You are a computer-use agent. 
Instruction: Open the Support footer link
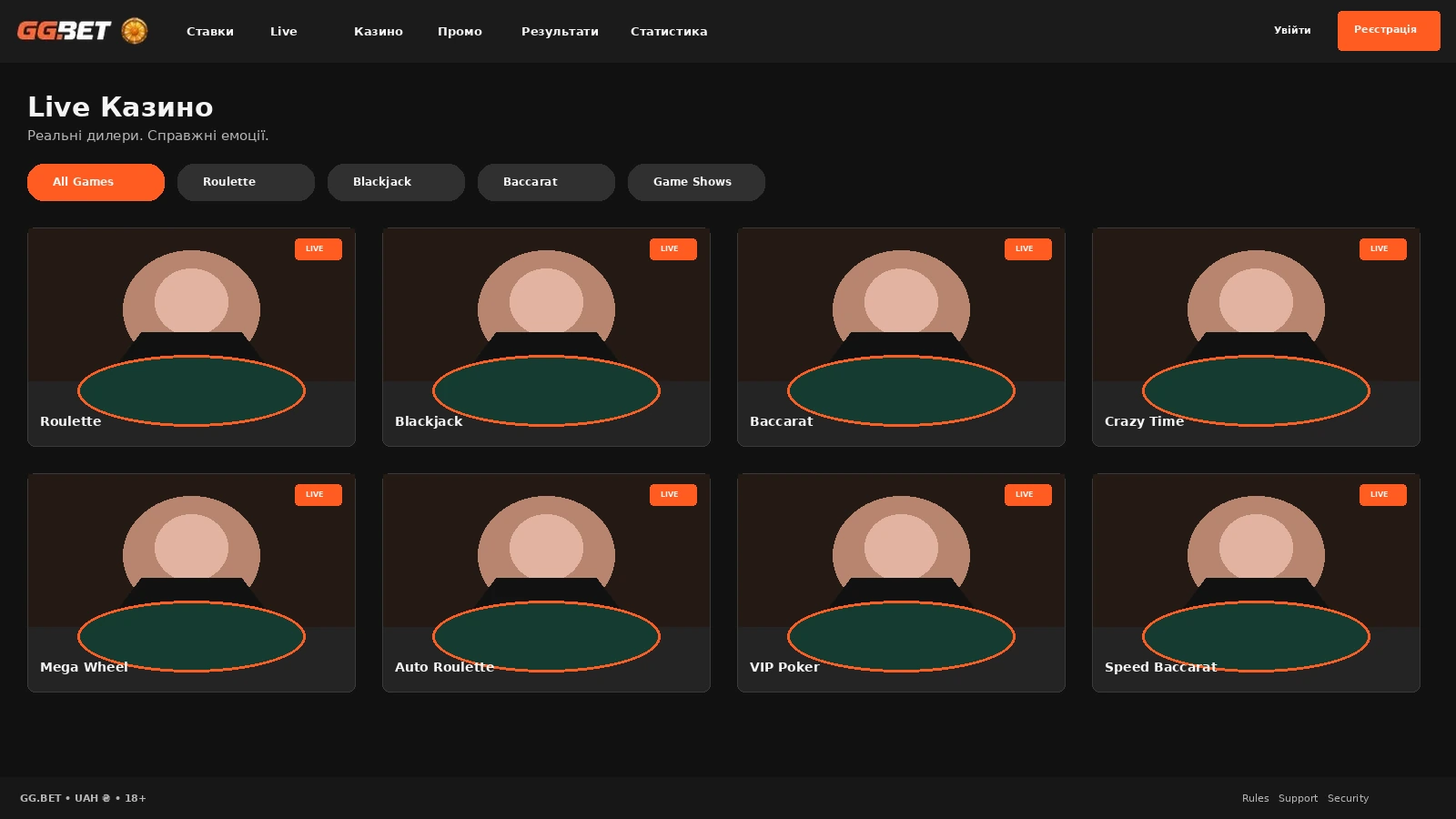pos(1298,798)
